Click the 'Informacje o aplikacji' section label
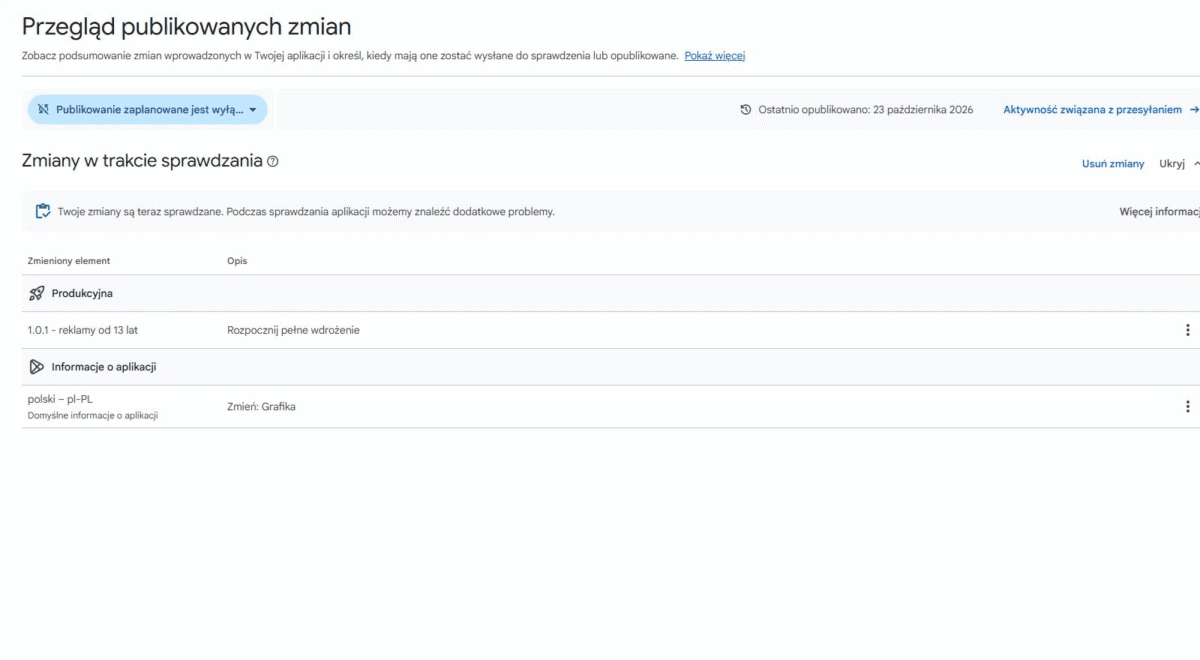The width and height of the screenshot is (1200, 660). pyautogui.click(x=104, y=367)
